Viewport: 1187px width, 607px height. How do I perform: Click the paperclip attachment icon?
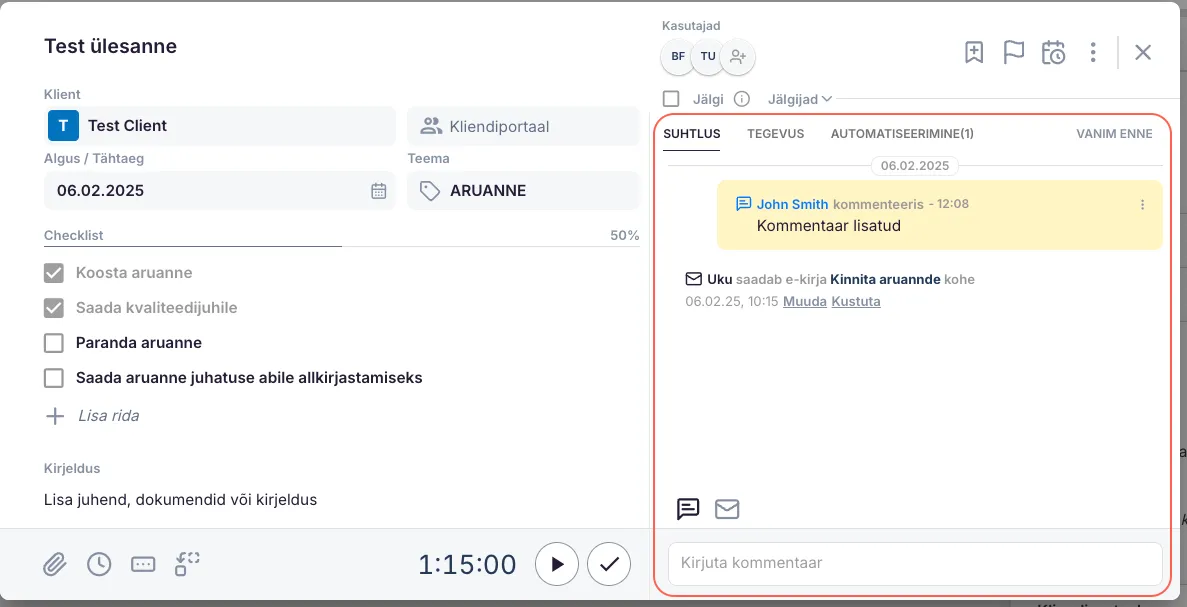tap(54, 564)
